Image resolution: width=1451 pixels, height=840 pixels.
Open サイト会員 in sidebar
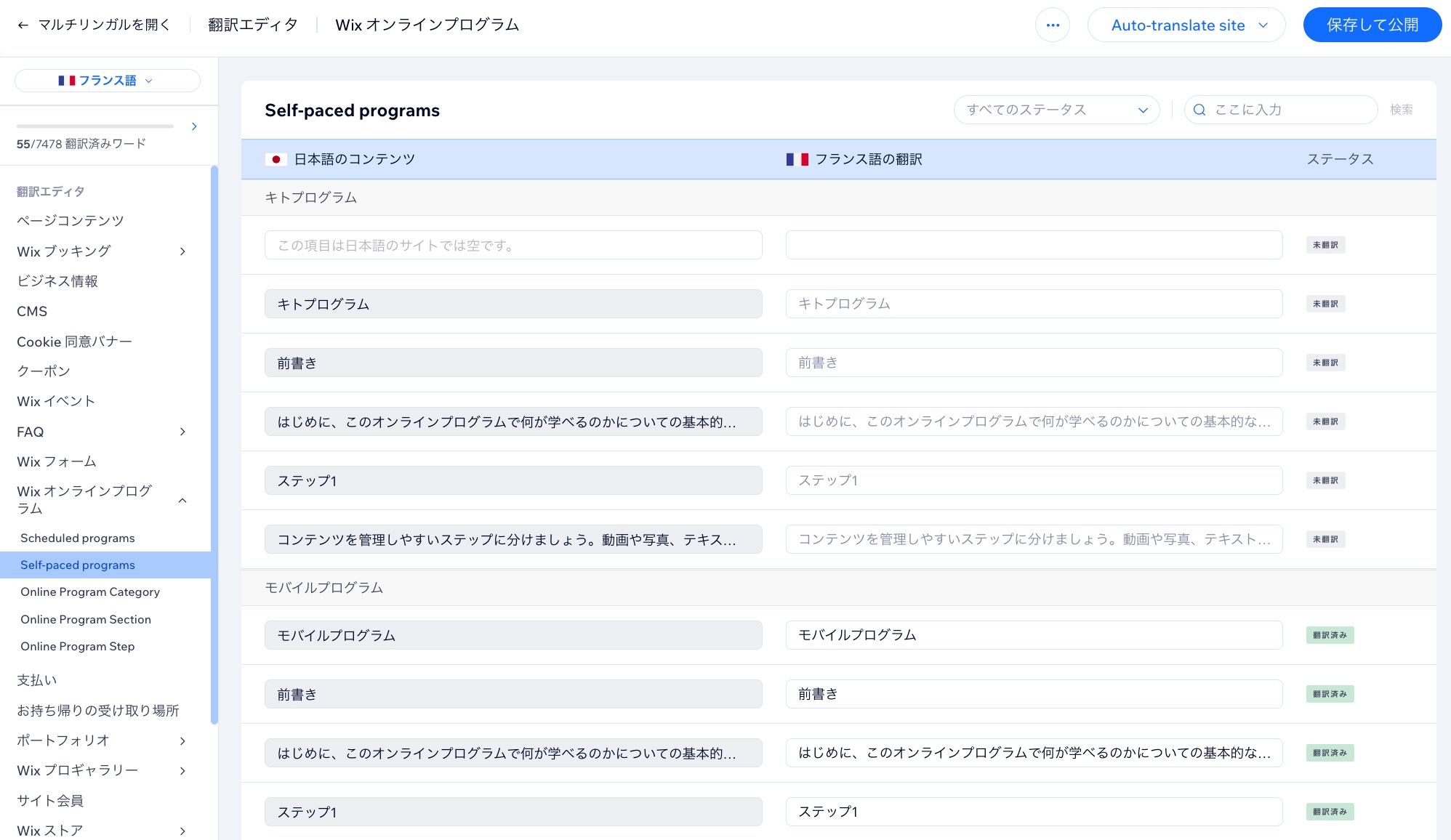click(50, 801)
